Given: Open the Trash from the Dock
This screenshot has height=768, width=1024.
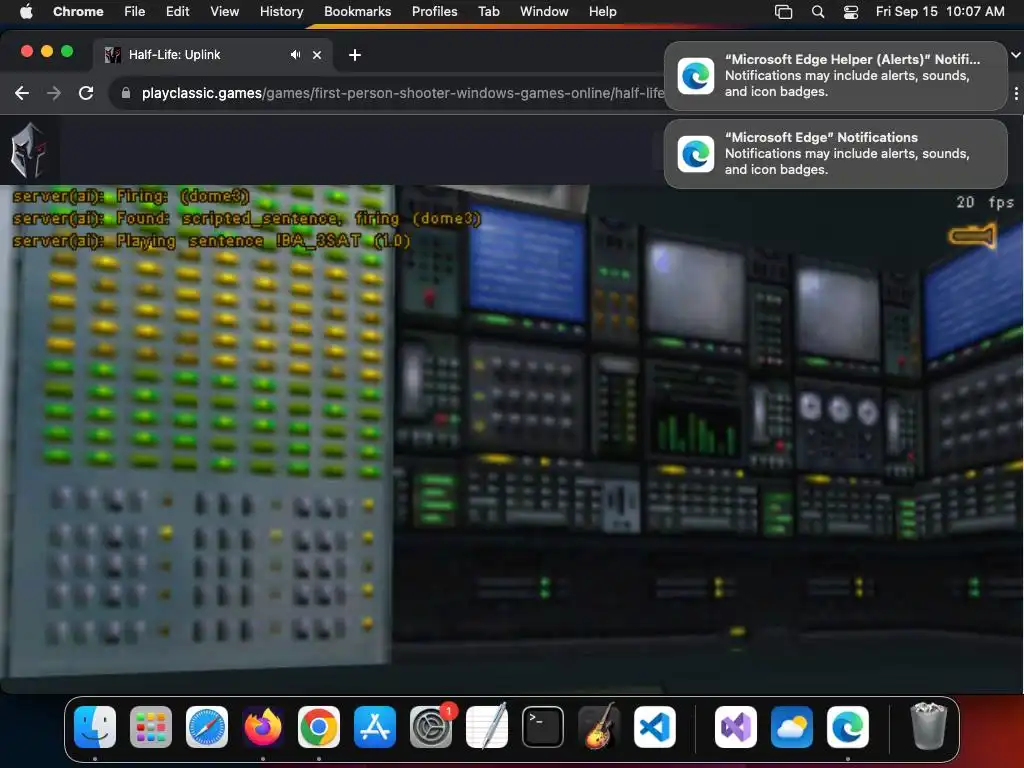Looking at the screenshot, I should pos(928,726).
